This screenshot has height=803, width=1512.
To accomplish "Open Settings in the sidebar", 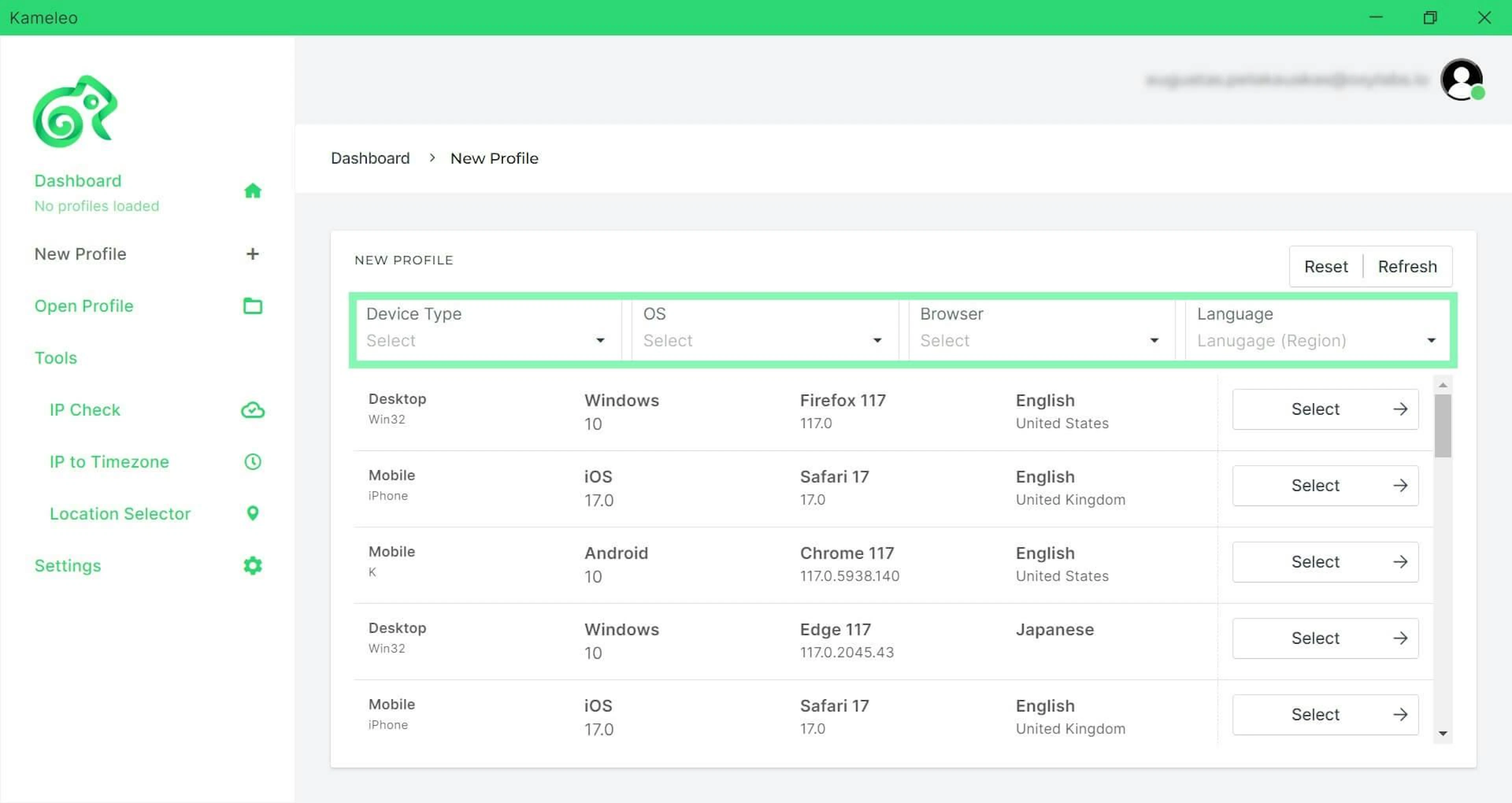I will pyautogui.click(x=67, y=566).
